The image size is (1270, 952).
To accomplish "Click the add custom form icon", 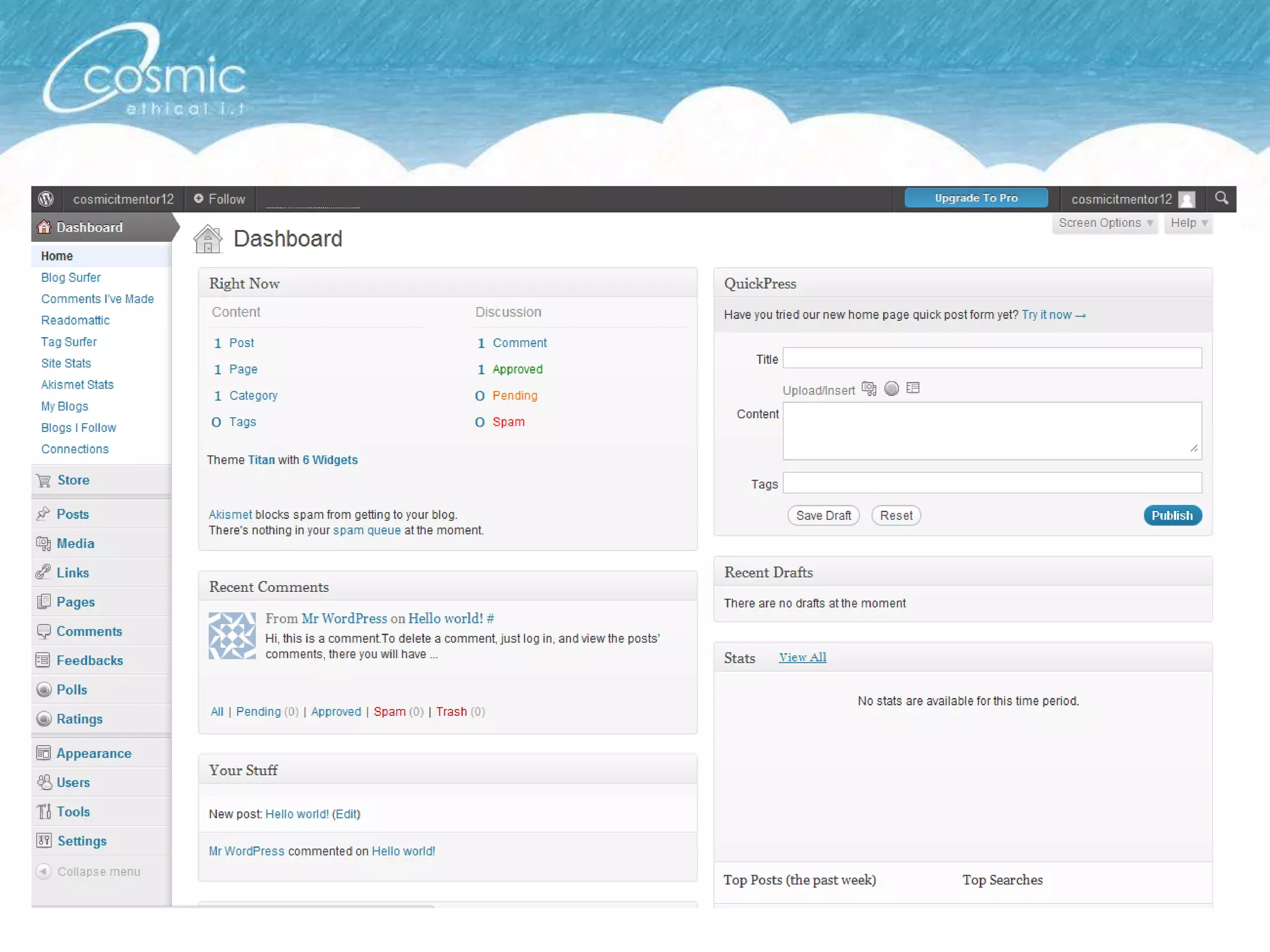I will [913, 389].
